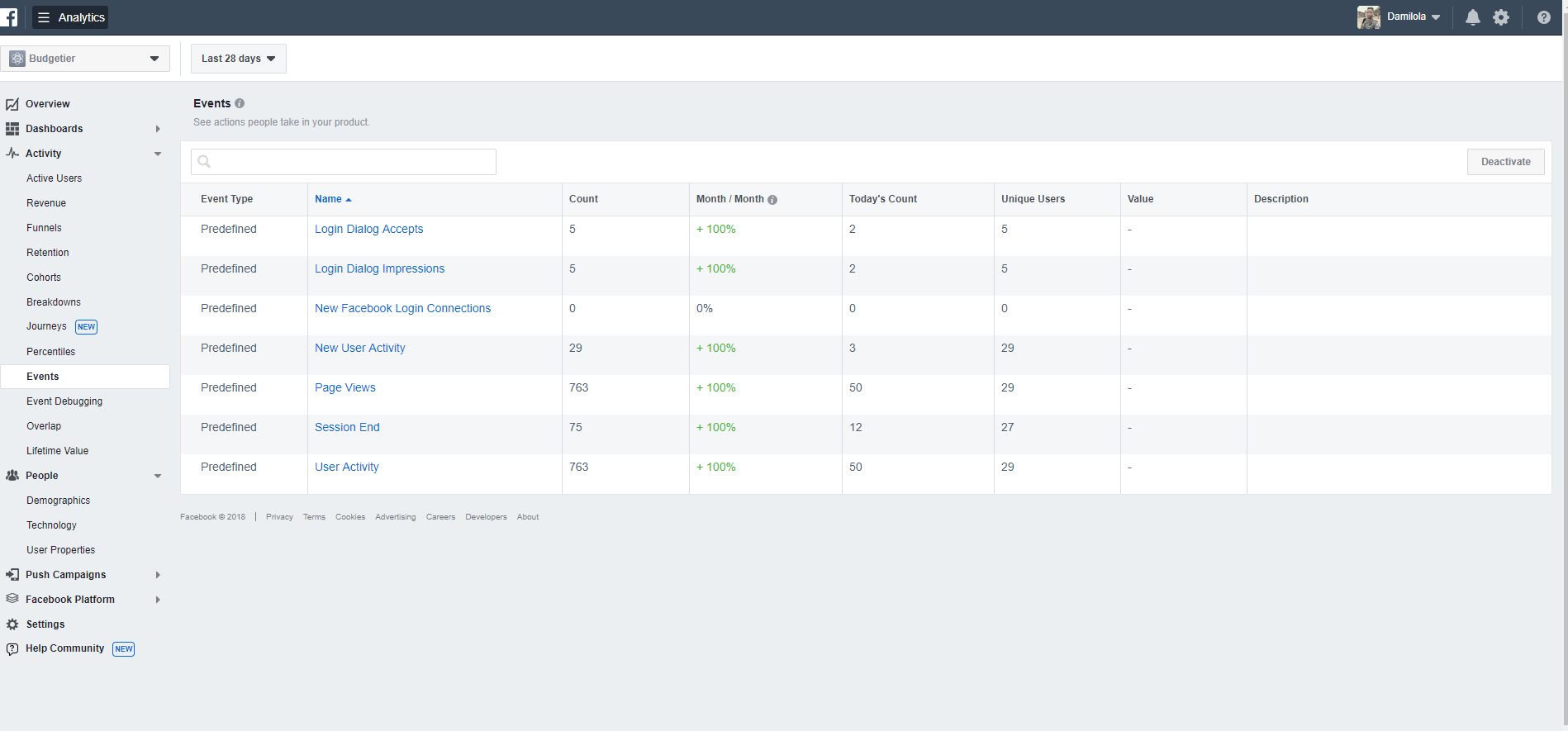Open User Activity event link
Viewport: 1568px width, 731px height.
tap(346, 467)
